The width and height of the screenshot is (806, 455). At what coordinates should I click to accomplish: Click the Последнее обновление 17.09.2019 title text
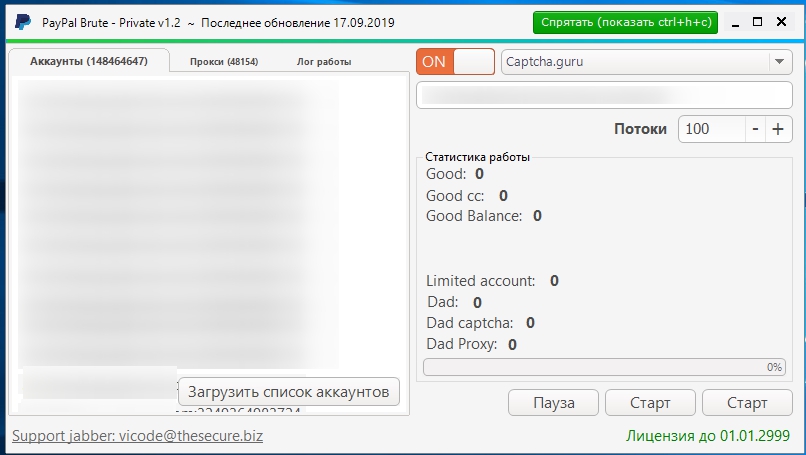(298, 23)
